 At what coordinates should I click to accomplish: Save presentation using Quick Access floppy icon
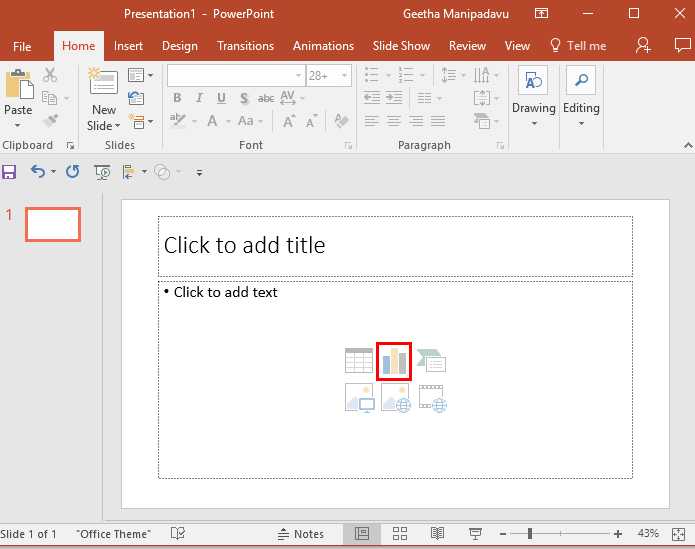coord(10,172)
